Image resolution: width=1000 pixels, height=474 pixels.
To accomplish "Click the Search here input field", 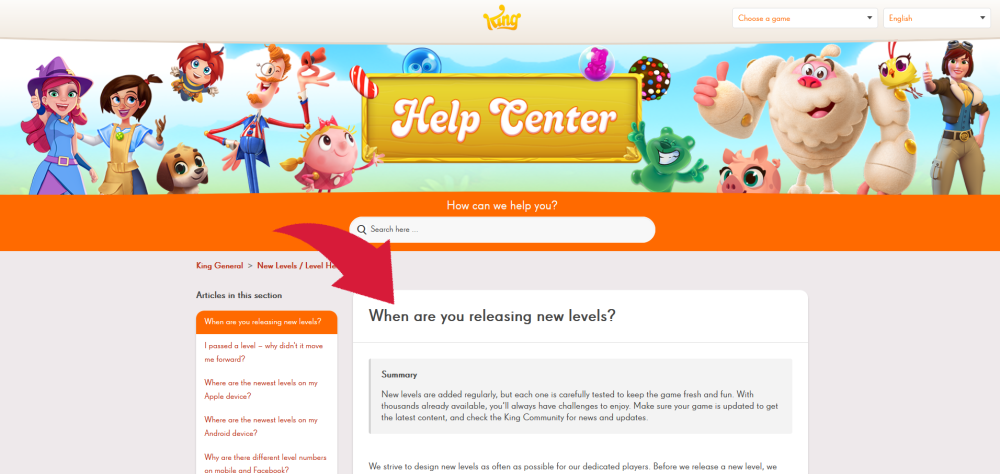I will point(502,230).
